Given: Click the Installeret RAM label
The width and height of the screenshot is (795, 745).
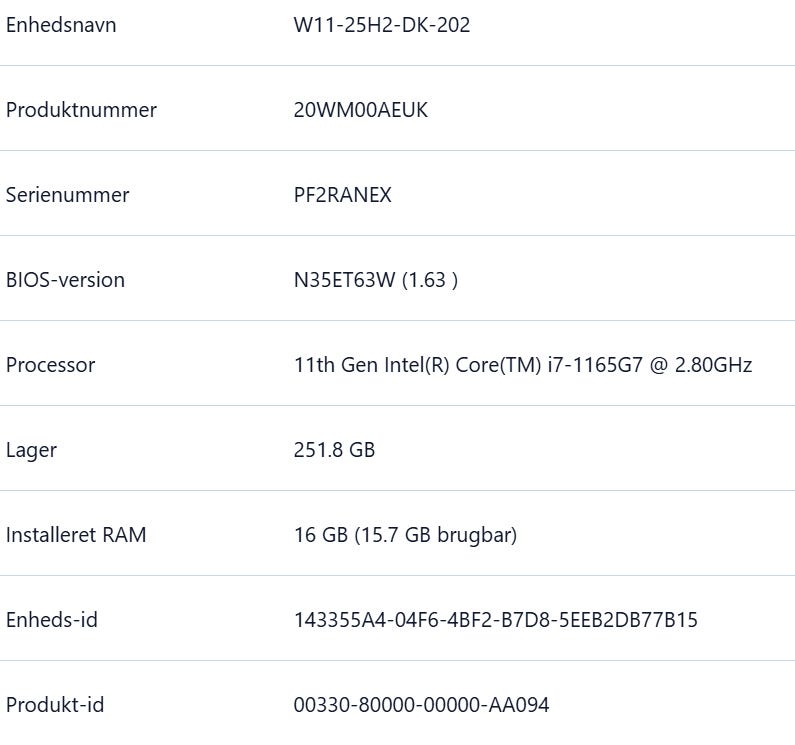Looking at the screenshot, I should pyautogui.click(x=76, y=535).
